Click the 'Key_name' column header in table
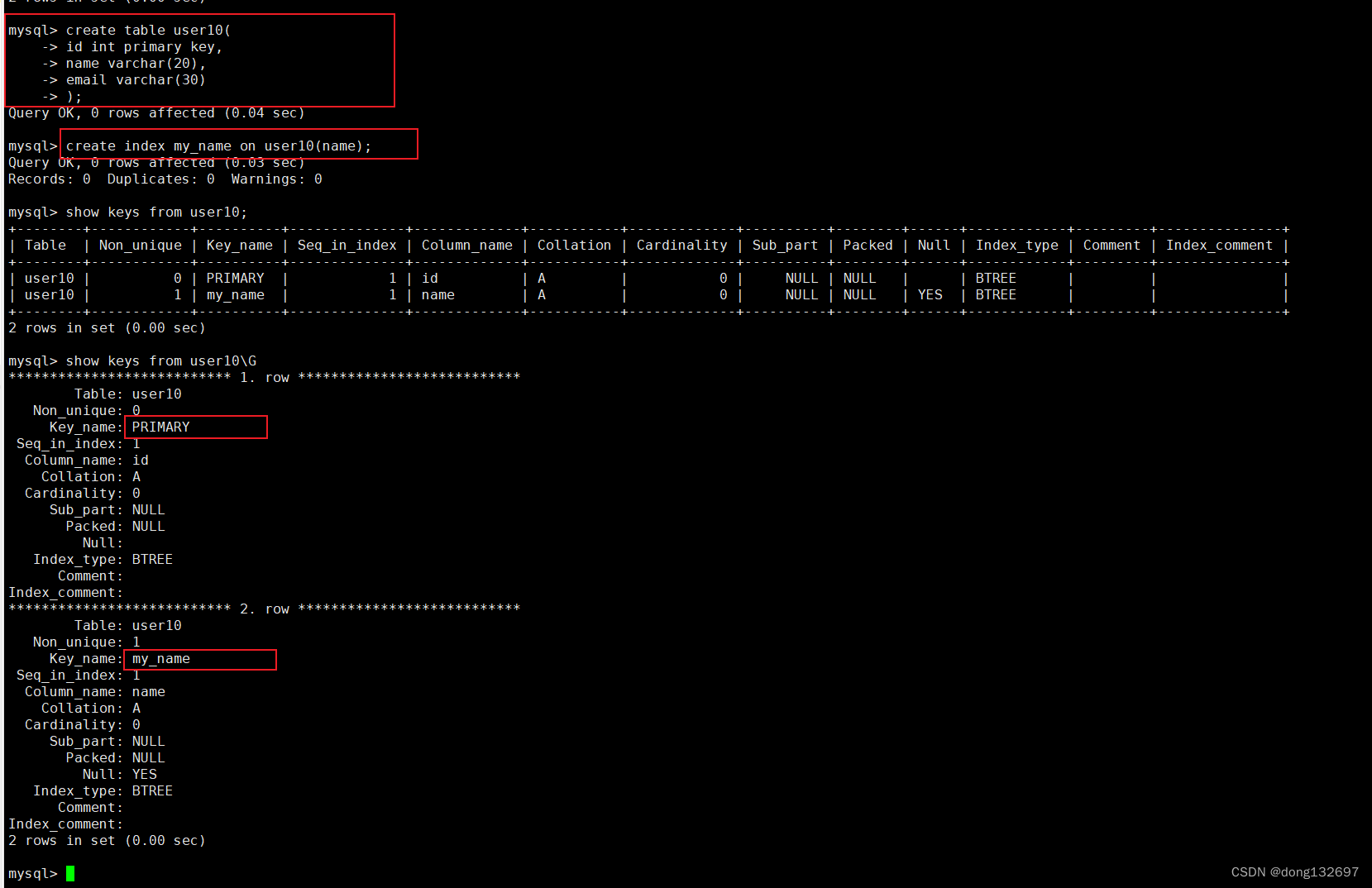 pyautogui.click(x=240, y=246)
